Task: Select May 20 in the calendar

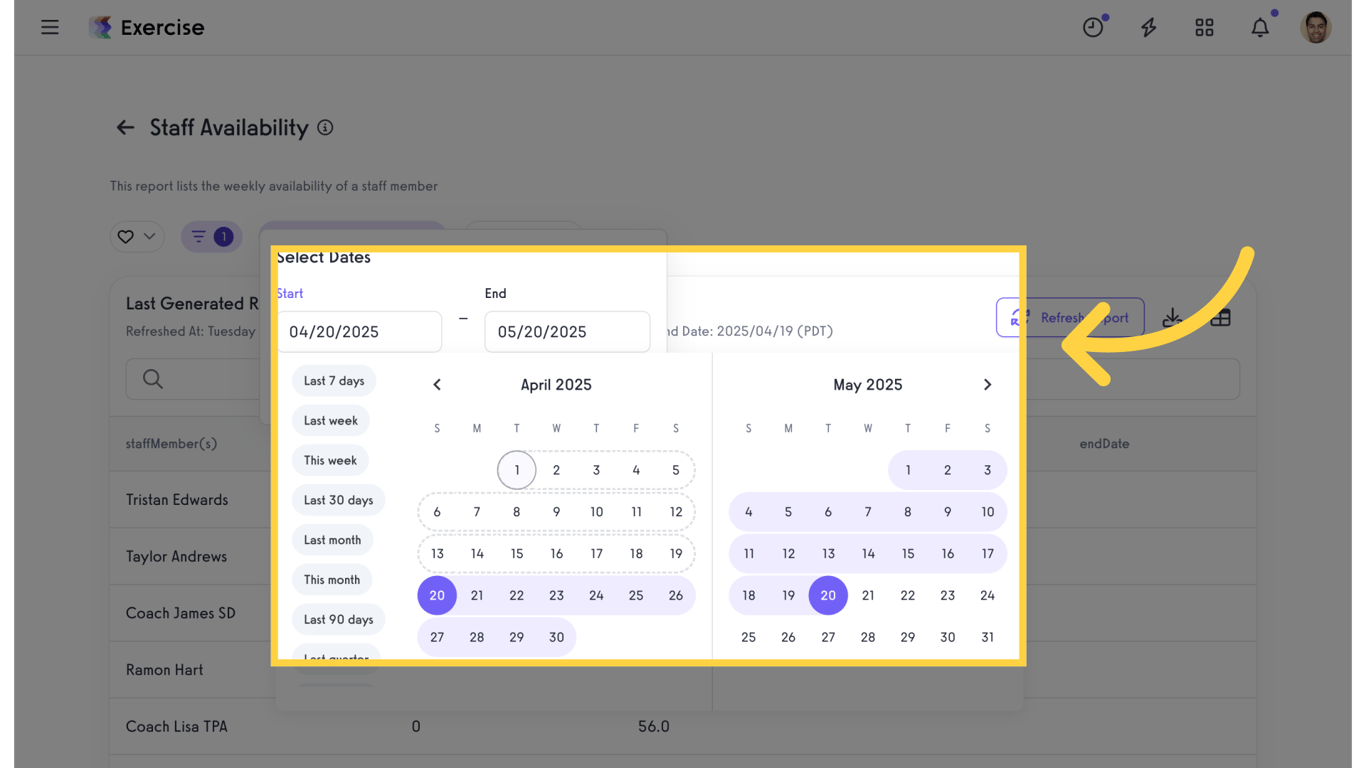Action: pos(828,595)
